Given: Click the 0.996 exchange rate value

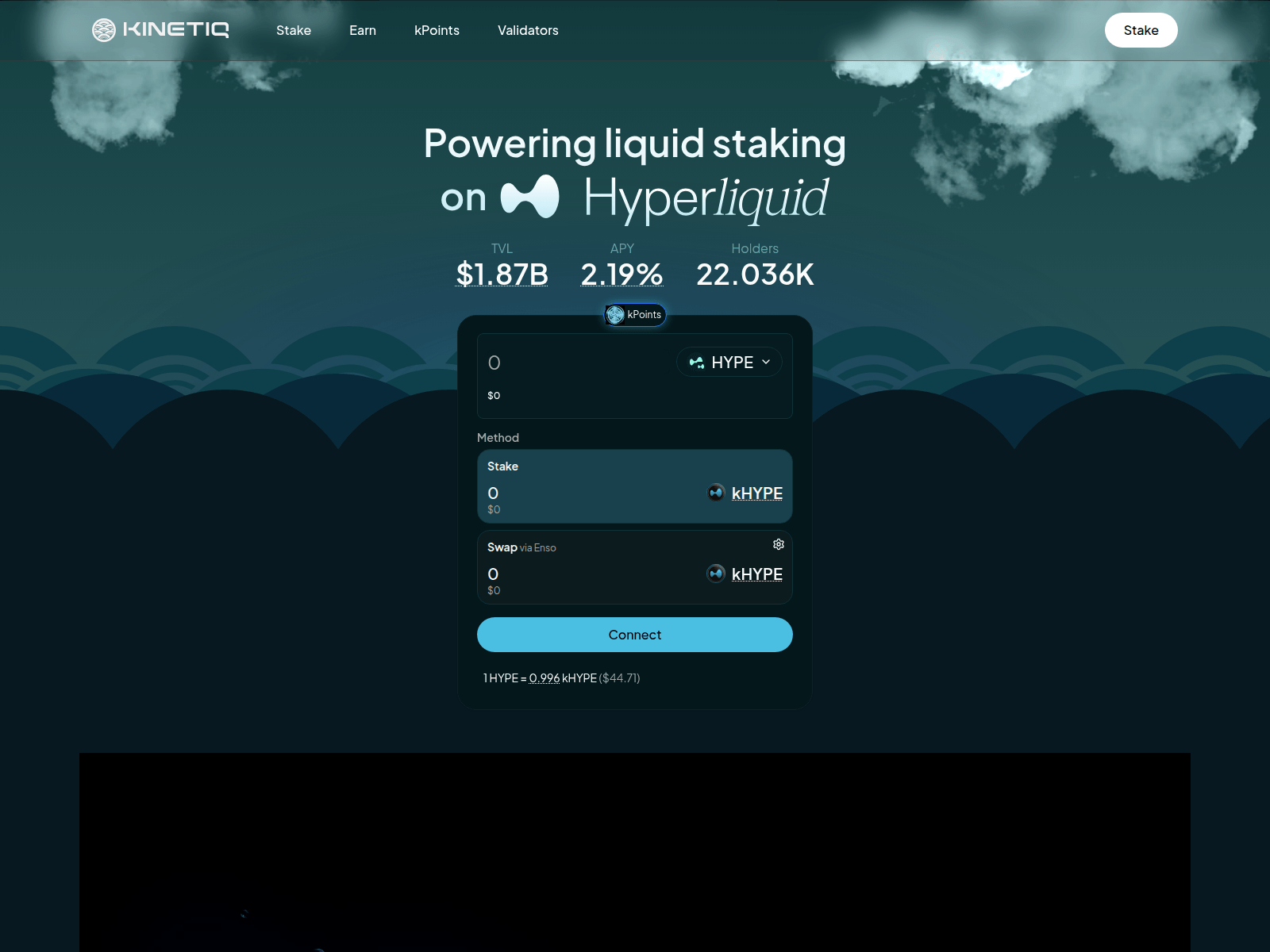Looking at the screenshot, I should pos(545,678).
